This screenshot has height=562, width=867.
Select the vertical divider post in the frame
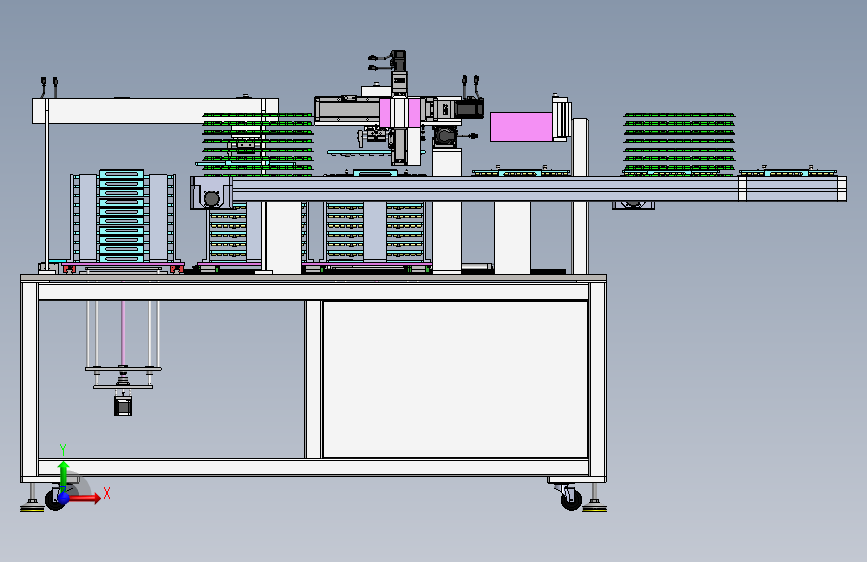pos(314,379)
